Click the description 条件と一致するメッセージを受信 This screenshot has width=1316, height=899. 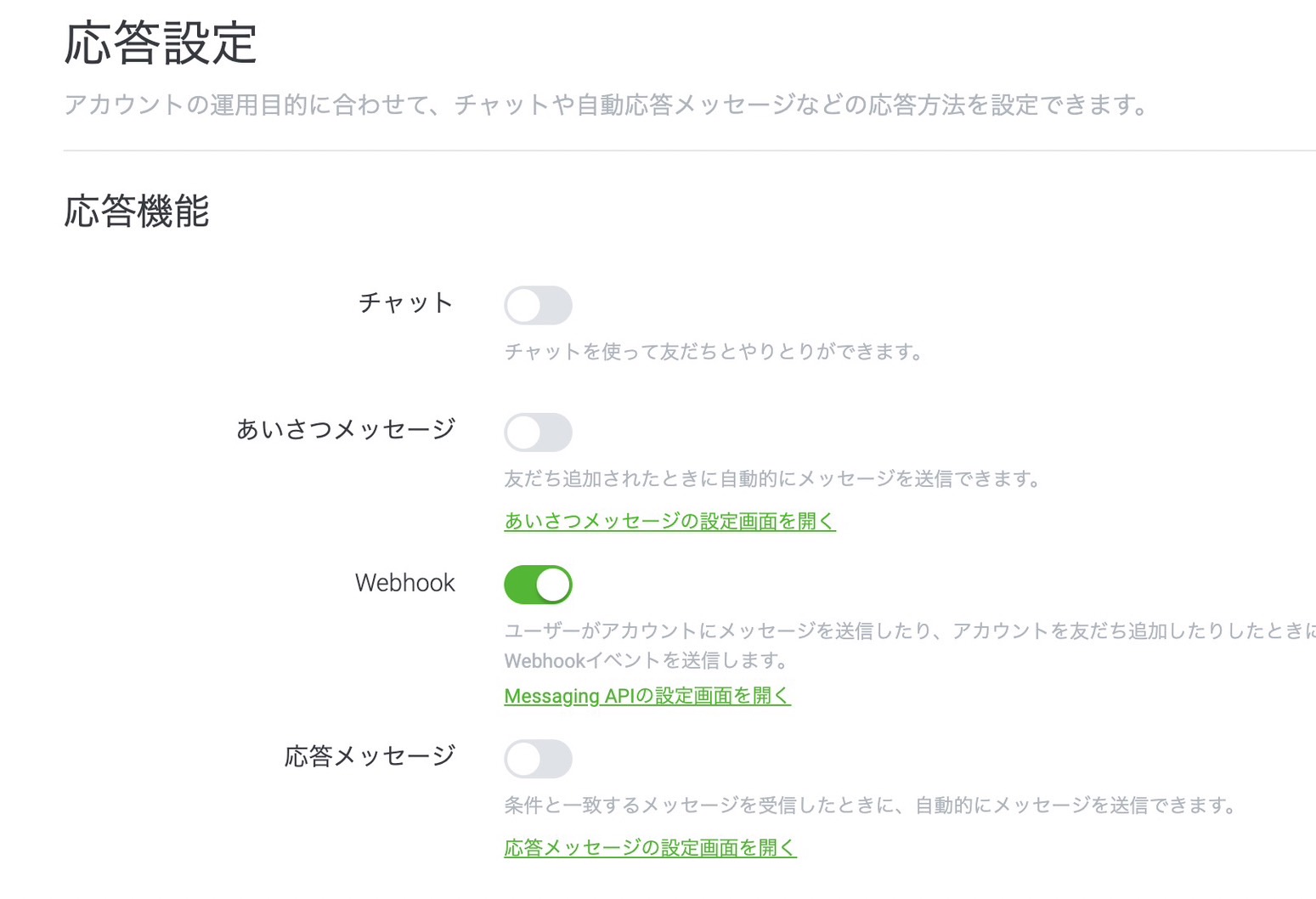coord(872,805)
